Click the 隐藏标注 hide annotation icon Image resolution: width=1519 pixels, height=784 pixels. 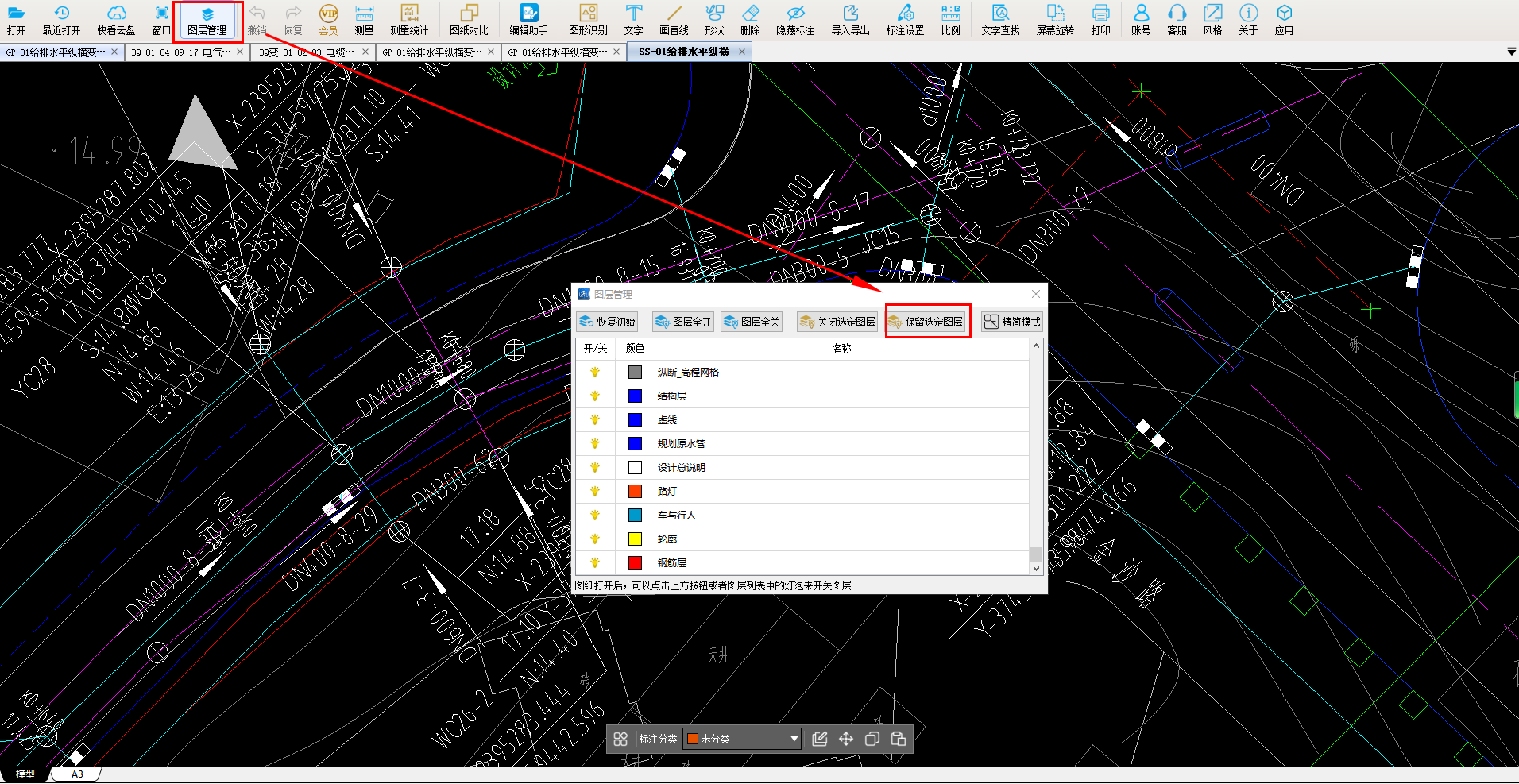pyautogui.click(x=794, y=21)
